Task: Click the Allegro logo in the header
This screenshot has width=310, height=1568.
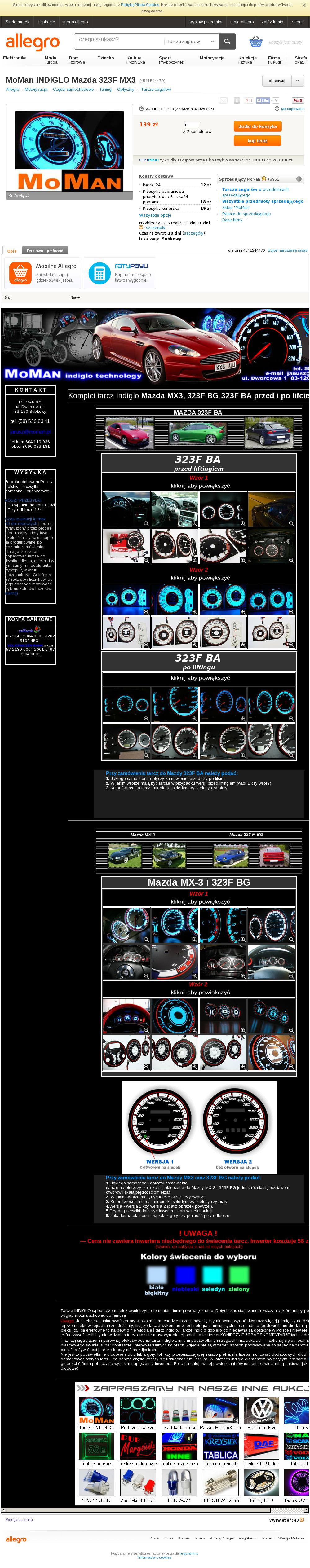Action: click(33, 42)
